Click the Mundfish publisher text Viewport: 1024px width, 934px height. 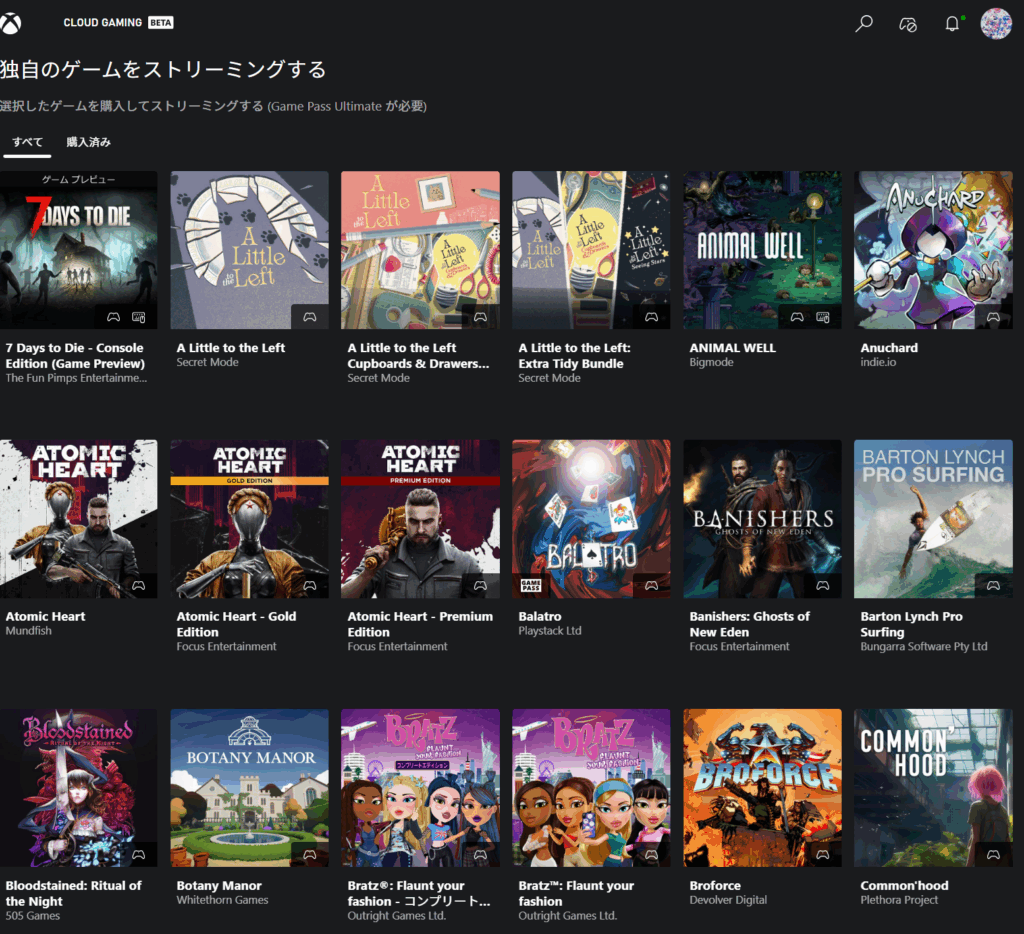click(29, 631)
